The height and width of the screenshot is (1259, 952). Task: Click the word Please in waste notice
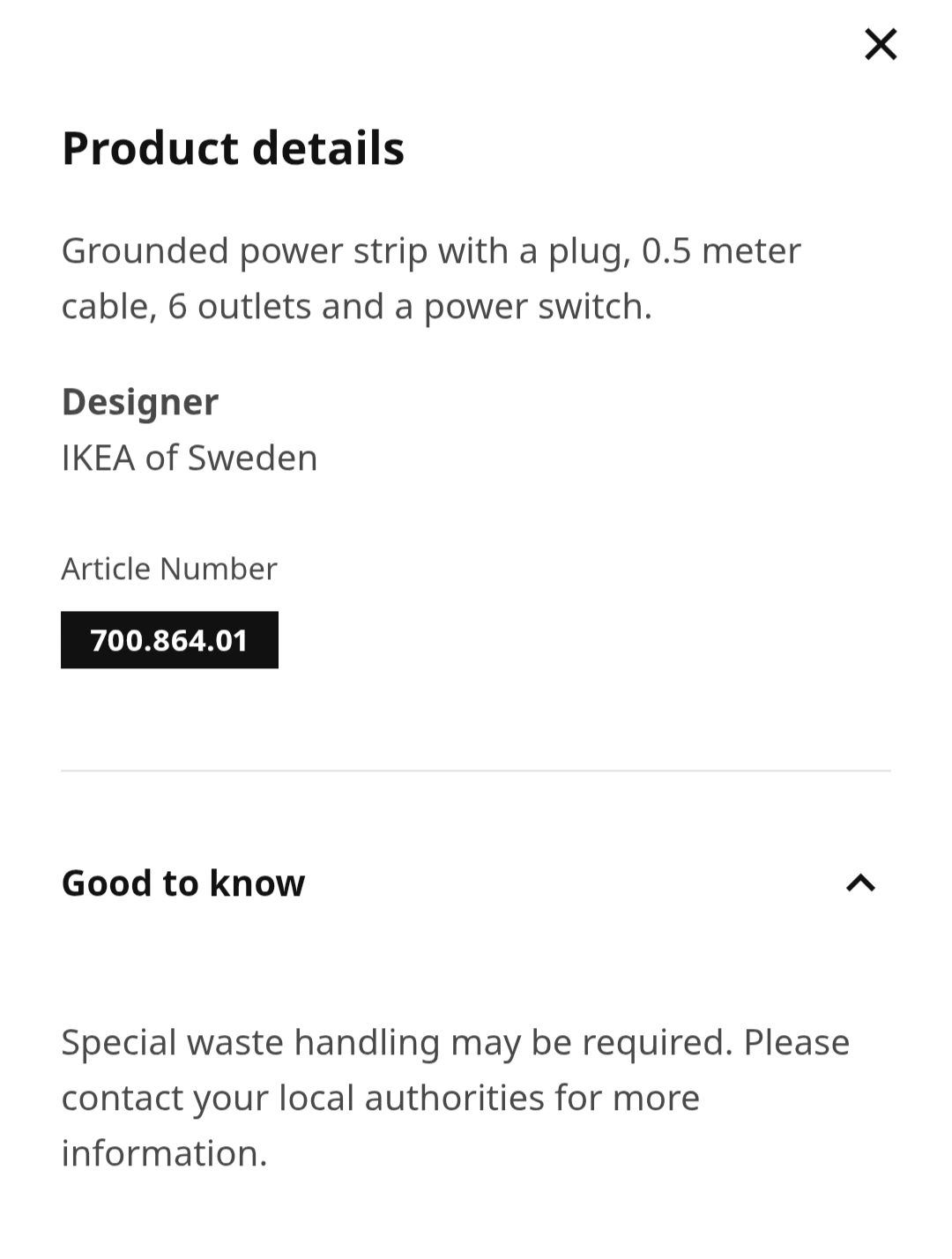[x=797, y=1042]
